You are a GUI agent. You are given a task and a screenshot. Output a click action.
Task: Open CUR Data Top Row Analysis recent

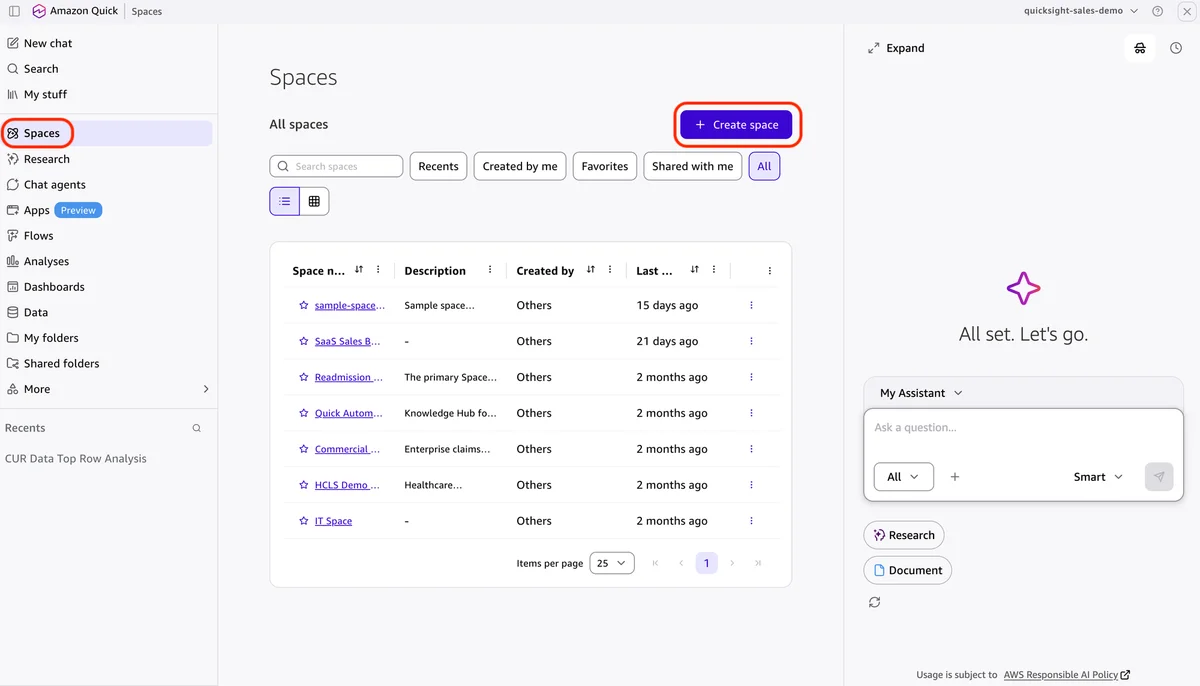pyautogui.click(x=76, y=459)
